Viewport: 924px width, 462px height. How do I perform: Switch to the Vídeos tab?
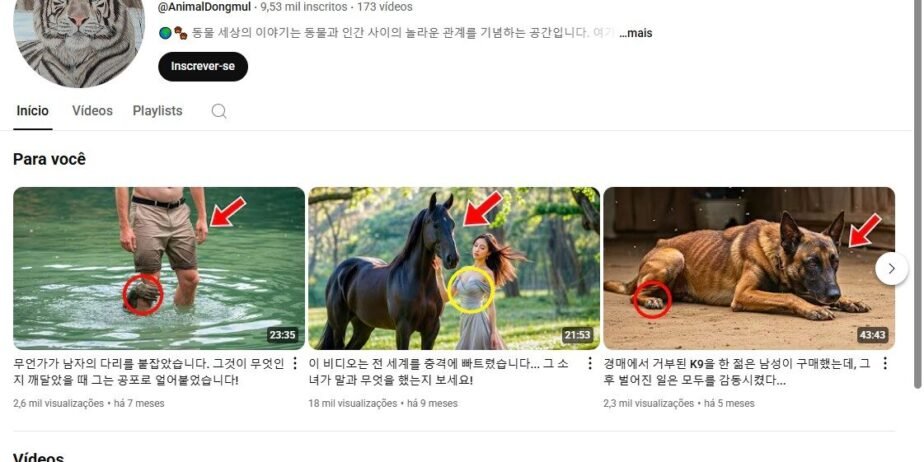(x=93, y=111)
